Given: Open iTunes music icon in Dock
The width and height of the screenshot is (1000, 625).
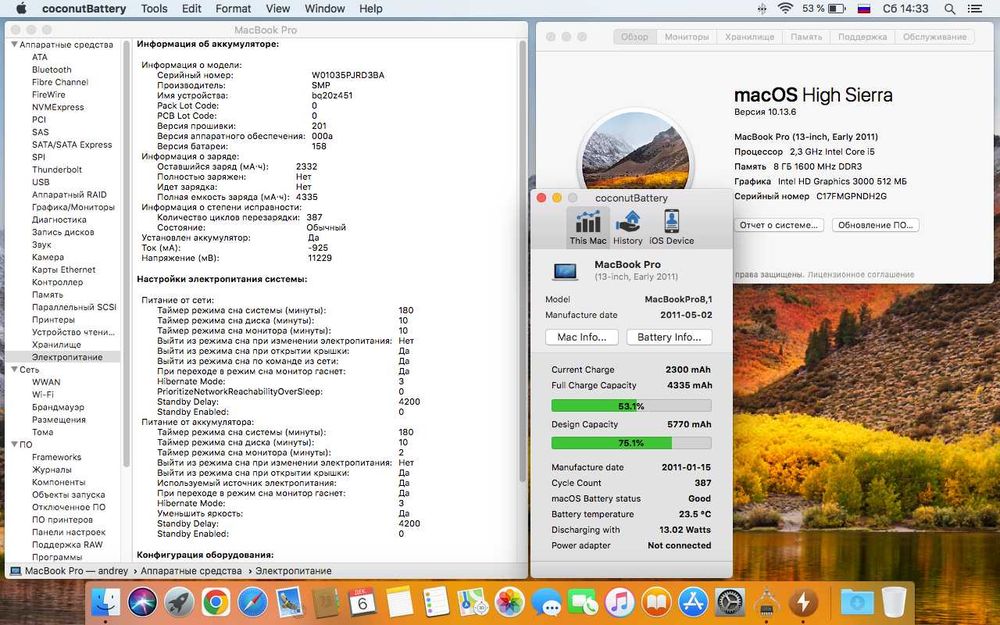Looking at the screenshot, I should point(620,602).
